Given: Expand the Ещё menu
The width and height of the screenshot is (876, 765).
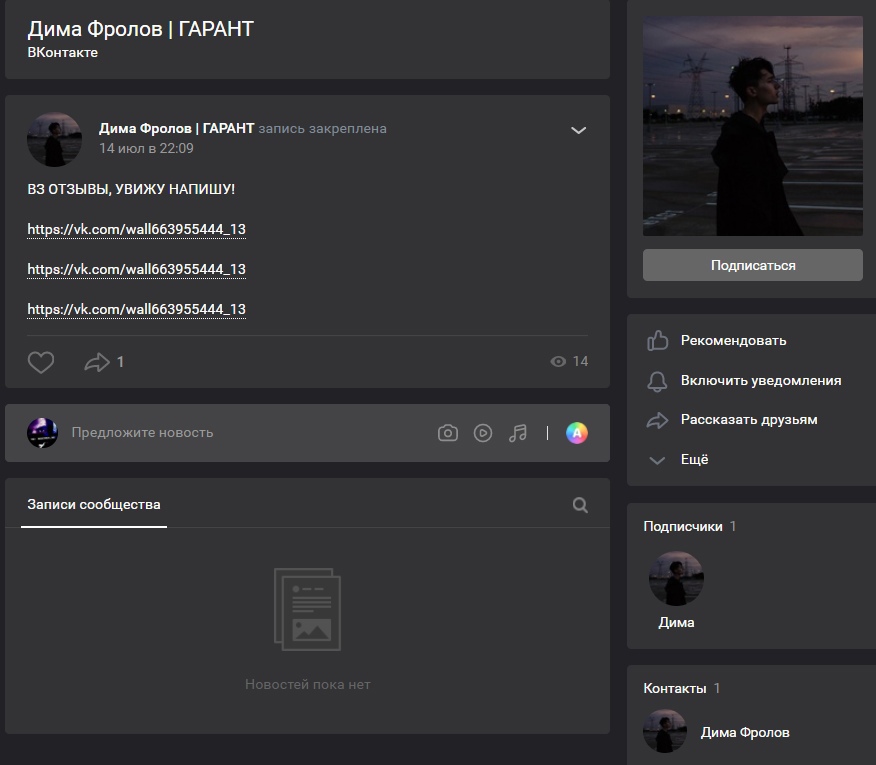Looking at the screenshot, I should click(x=693, y=460).
